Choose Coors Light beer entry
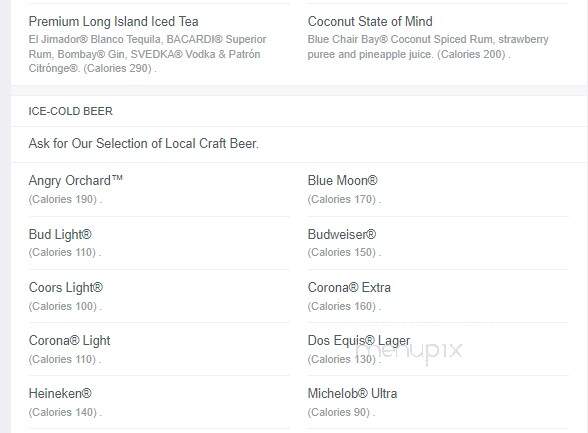The height and width of the screenshot is (433, 588). (66, 288)
